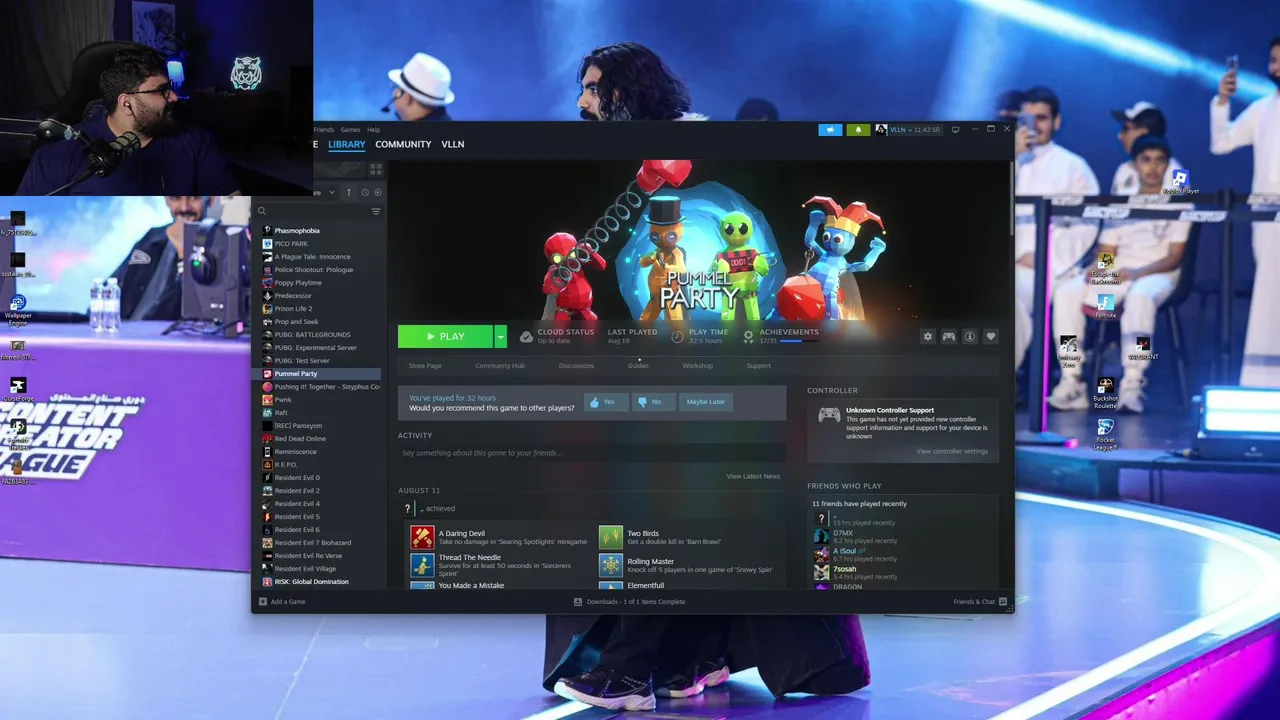The width and height of the screenshot is (1280, 720).
Task: Click Yes thumbs-up recommend button
Action: (606, 402)
